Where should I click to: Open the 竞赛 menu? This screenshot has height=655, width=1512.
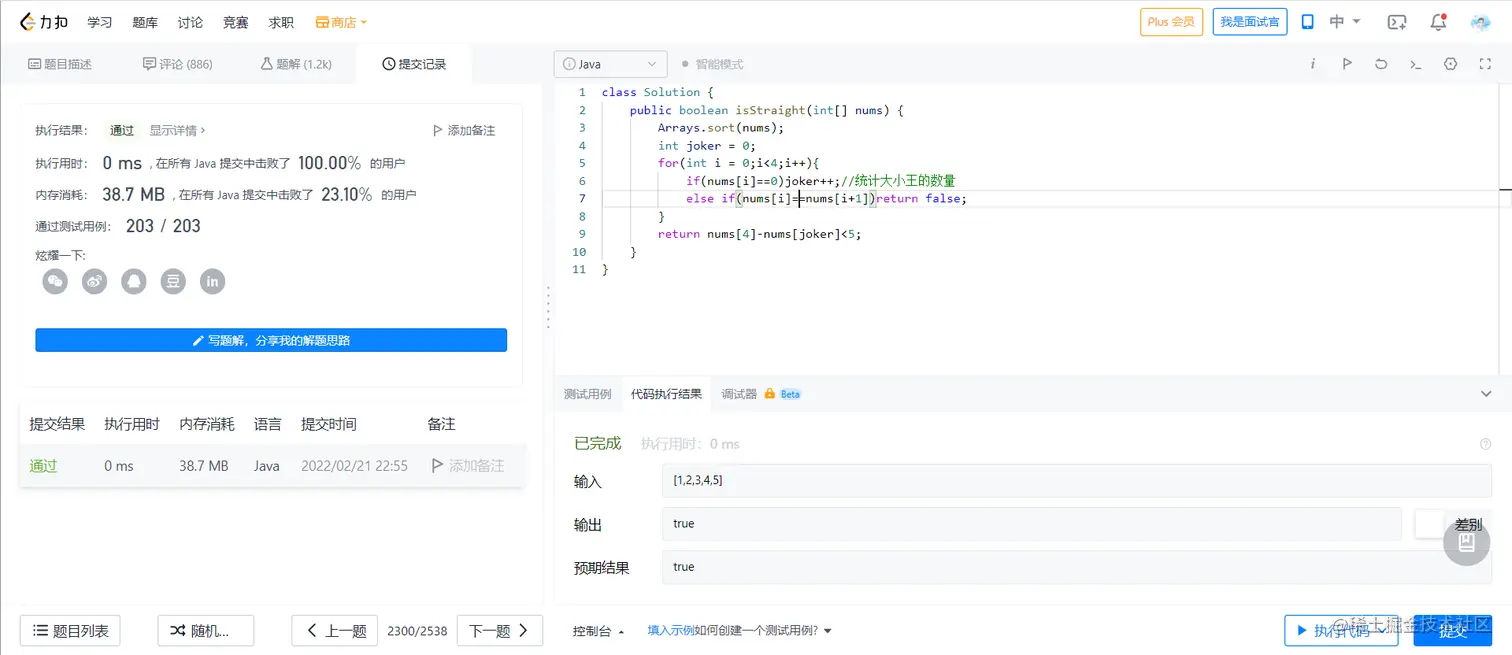point(235,22)
